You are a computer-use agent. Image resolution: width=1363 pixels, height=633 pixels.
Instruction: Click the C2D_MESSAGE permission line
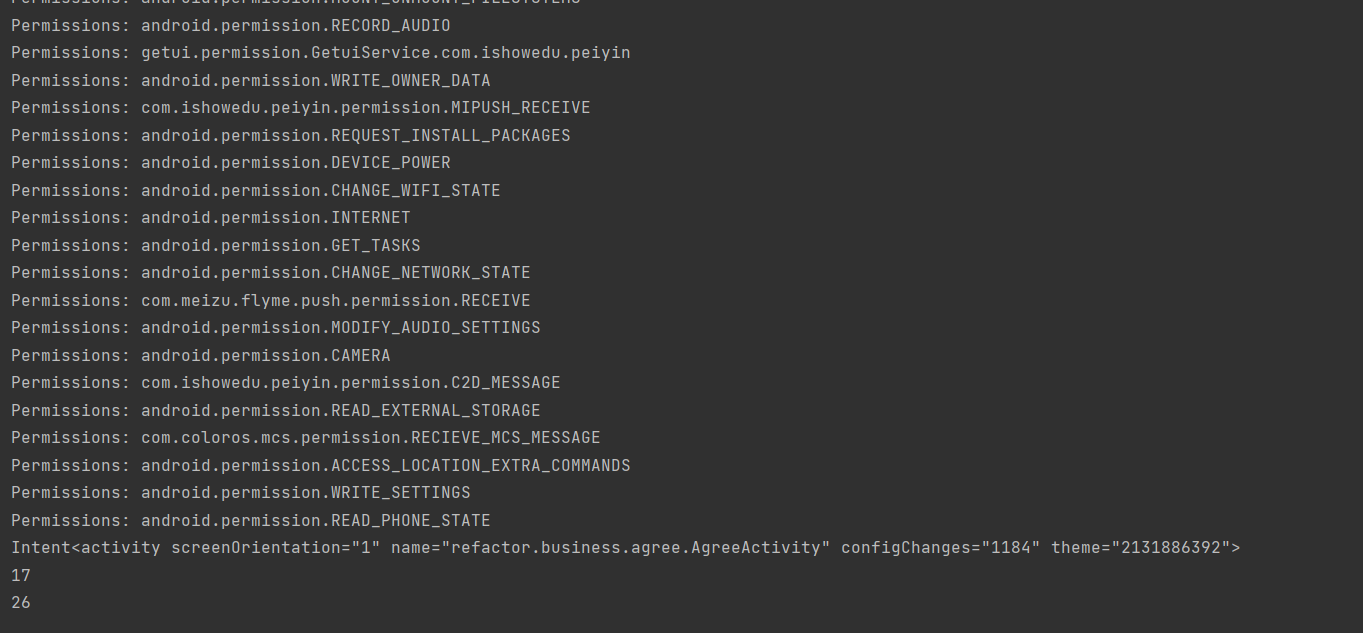[286, 382]
